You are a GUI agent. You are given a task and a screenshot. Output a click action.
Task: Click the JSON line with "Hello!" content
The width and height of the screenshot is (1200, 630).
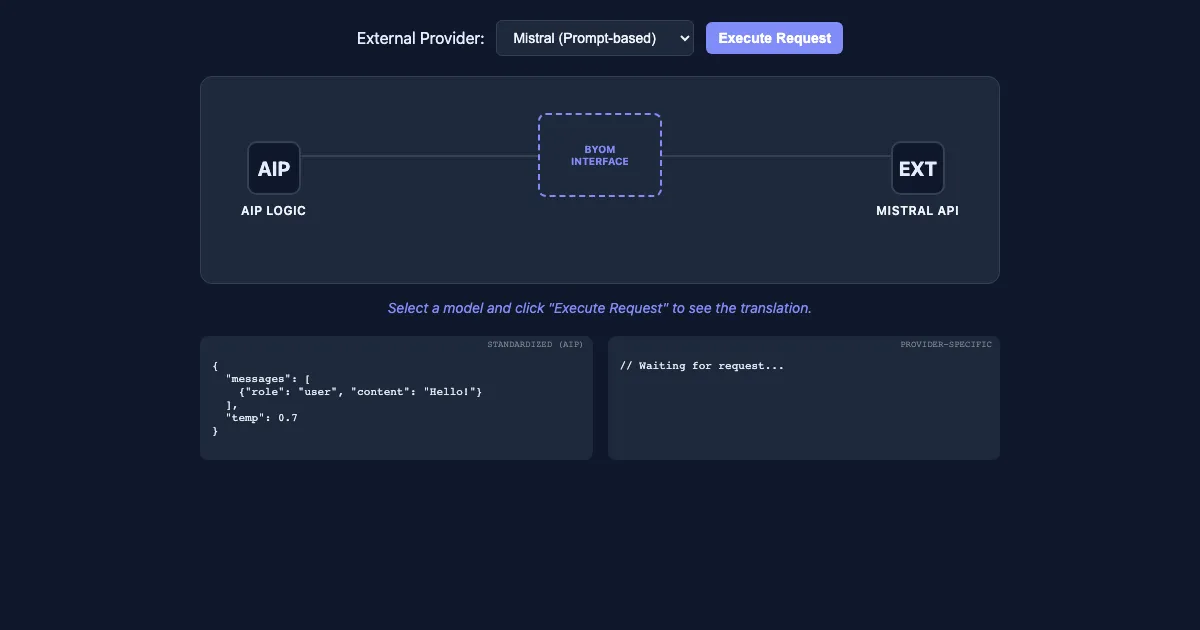tap(361, 392)
